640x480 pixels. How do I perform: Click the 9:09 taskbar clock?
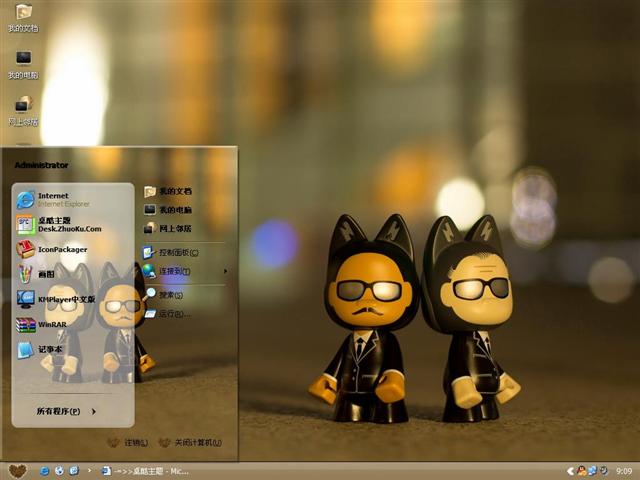pyautogui.click(x=624, y=471)
